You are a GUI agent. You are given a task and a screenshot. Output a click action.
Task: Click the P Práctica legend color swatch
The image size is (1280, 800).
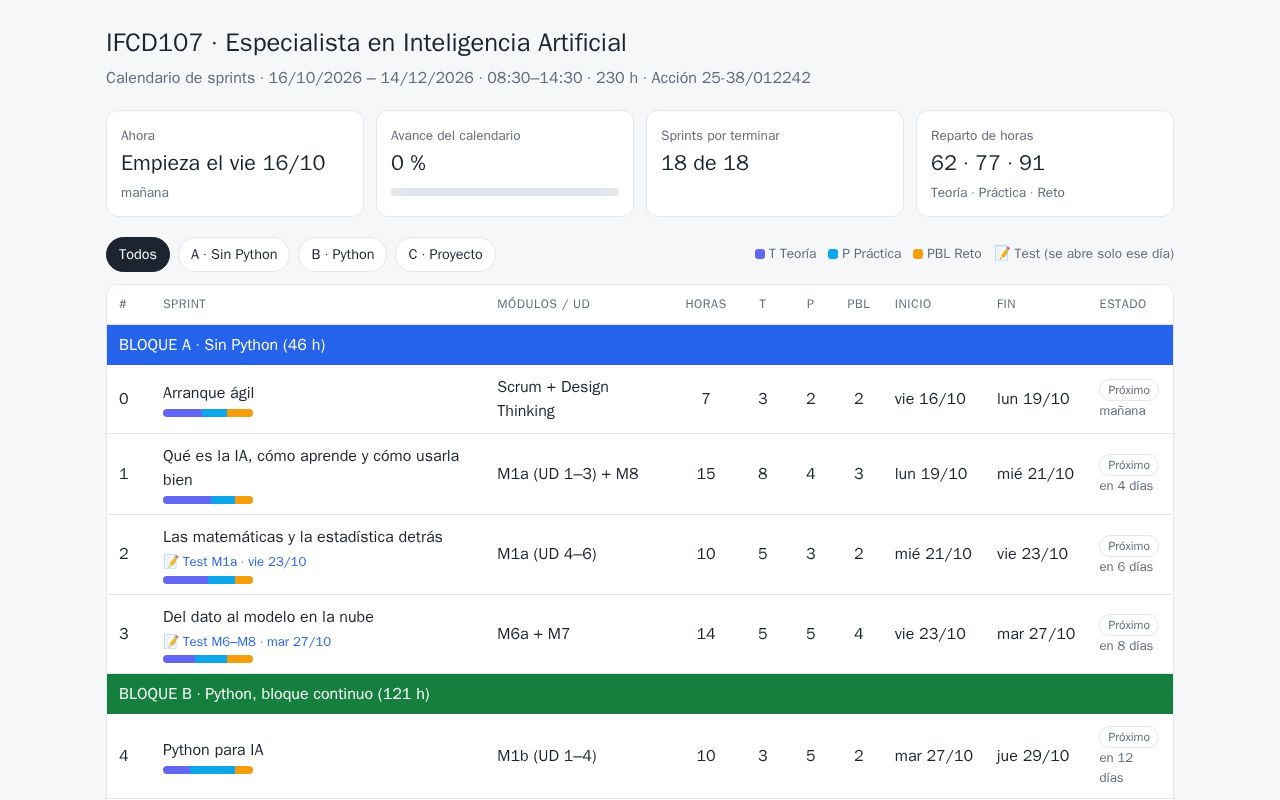pos(833,254)
